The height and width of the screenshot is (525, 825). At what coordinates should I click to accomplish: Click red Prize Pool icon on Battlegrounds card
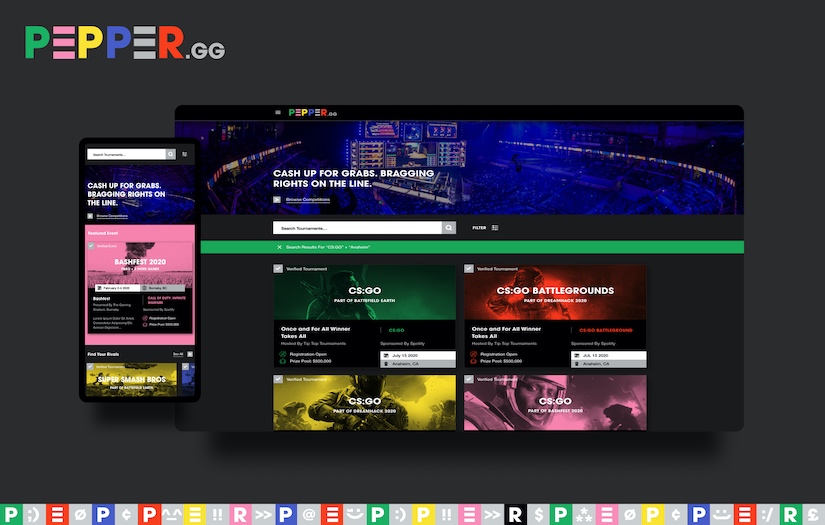pyautogui.click(x=474, y=361)
